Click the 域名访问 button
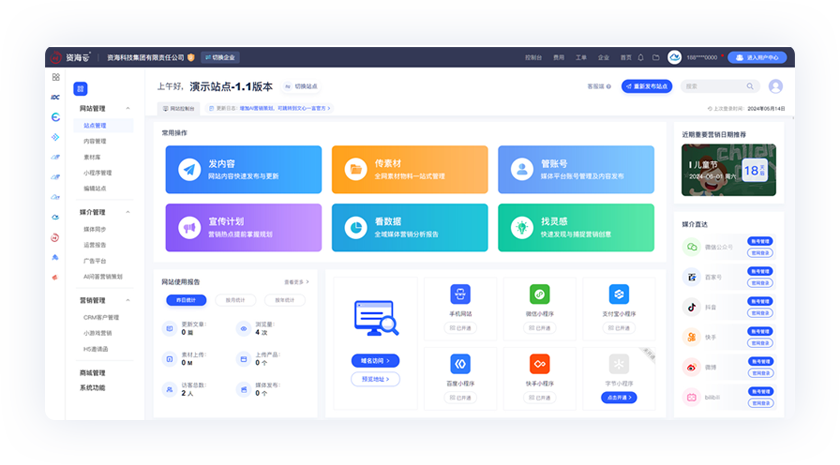Screen dimensions: 840x465 click(375, 360)
